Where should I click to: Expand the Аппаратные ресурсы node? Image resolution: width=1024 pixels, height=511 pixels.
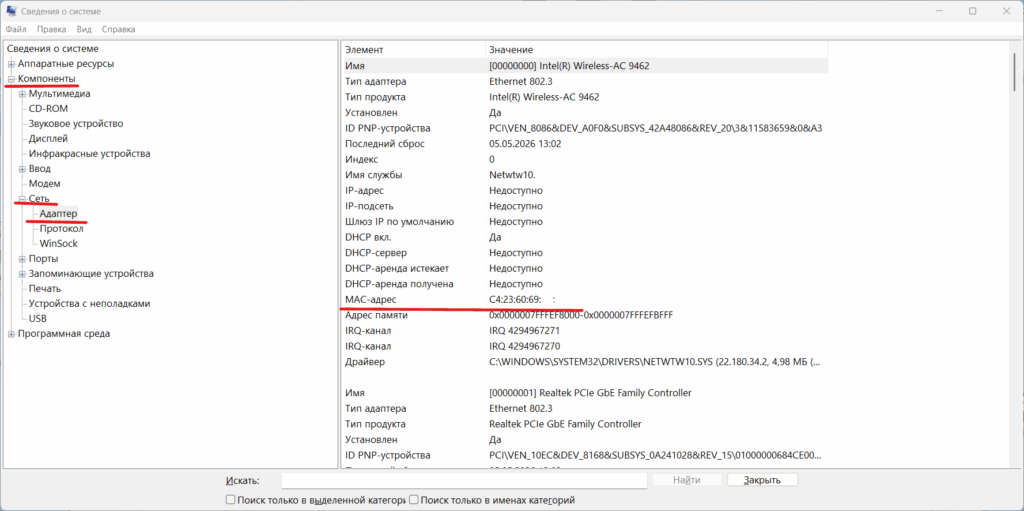coord(11,64)
